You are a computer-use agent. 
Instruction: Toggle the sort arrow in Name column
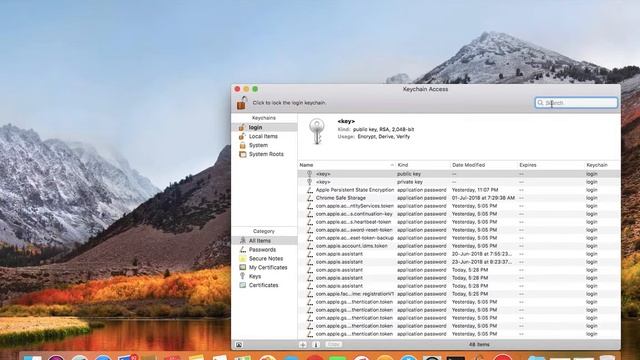coord(392,165)
